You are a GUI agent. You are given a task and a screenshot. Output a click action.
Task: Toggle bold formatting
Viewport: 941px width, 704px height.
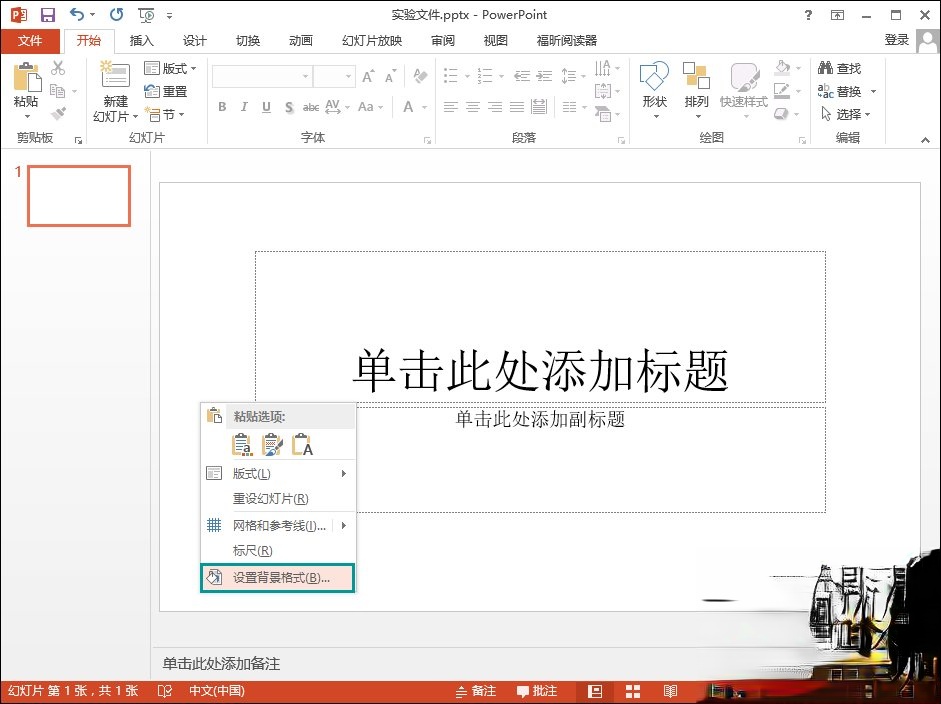tap(222, 106)
